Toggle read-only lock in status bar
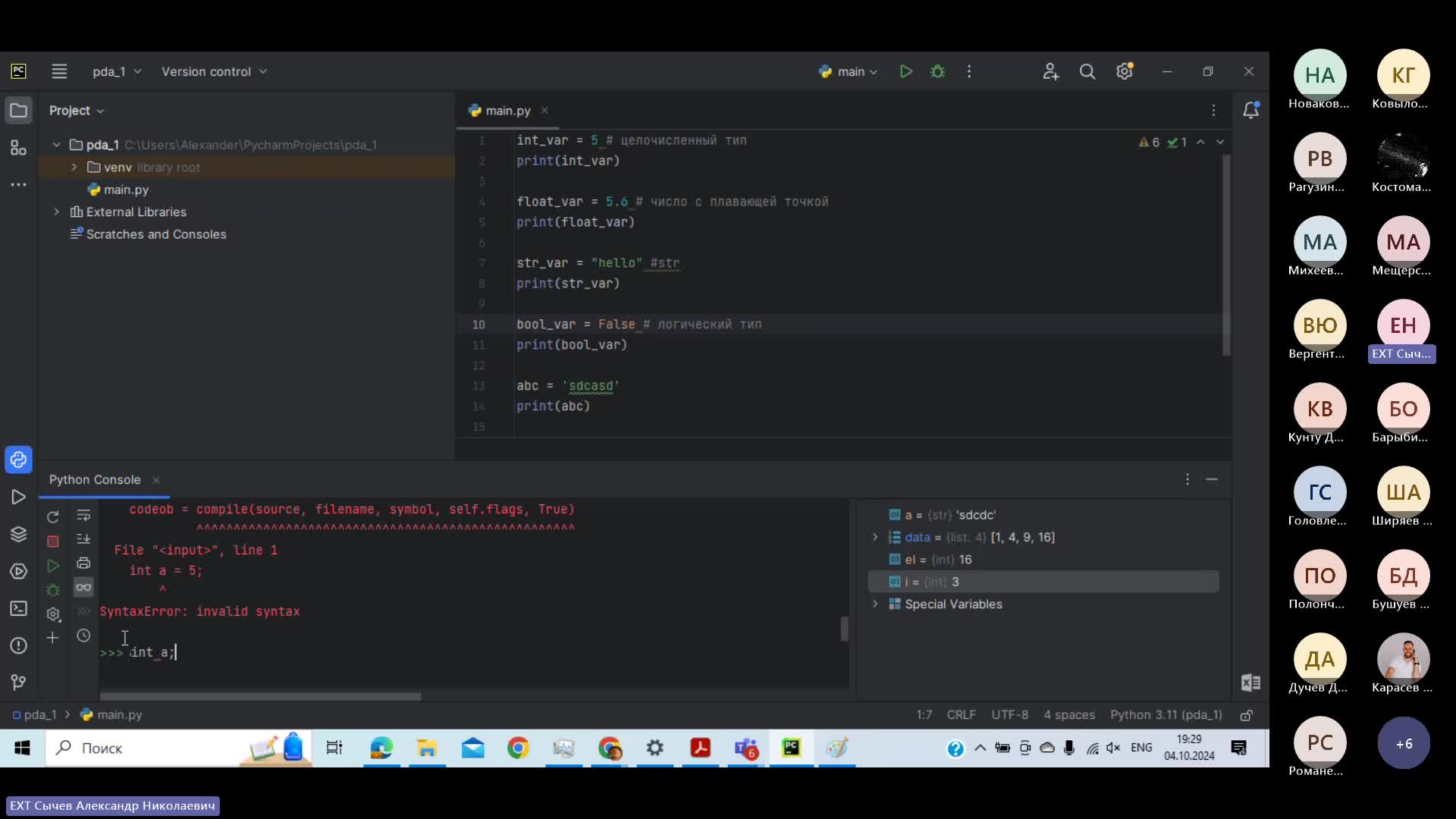1456x819 pixels. (x=1246, y=715)
